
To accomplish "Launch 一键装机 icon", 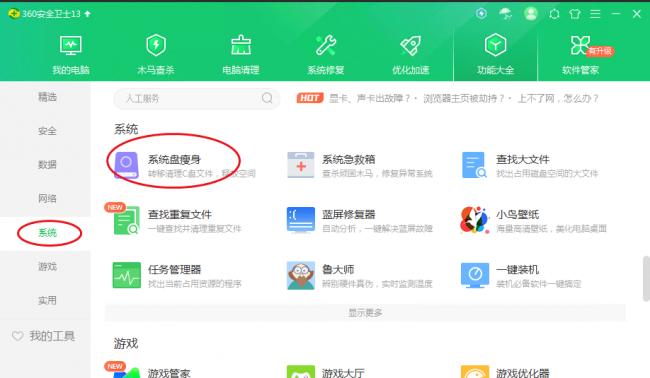I will tap(475, 275).
